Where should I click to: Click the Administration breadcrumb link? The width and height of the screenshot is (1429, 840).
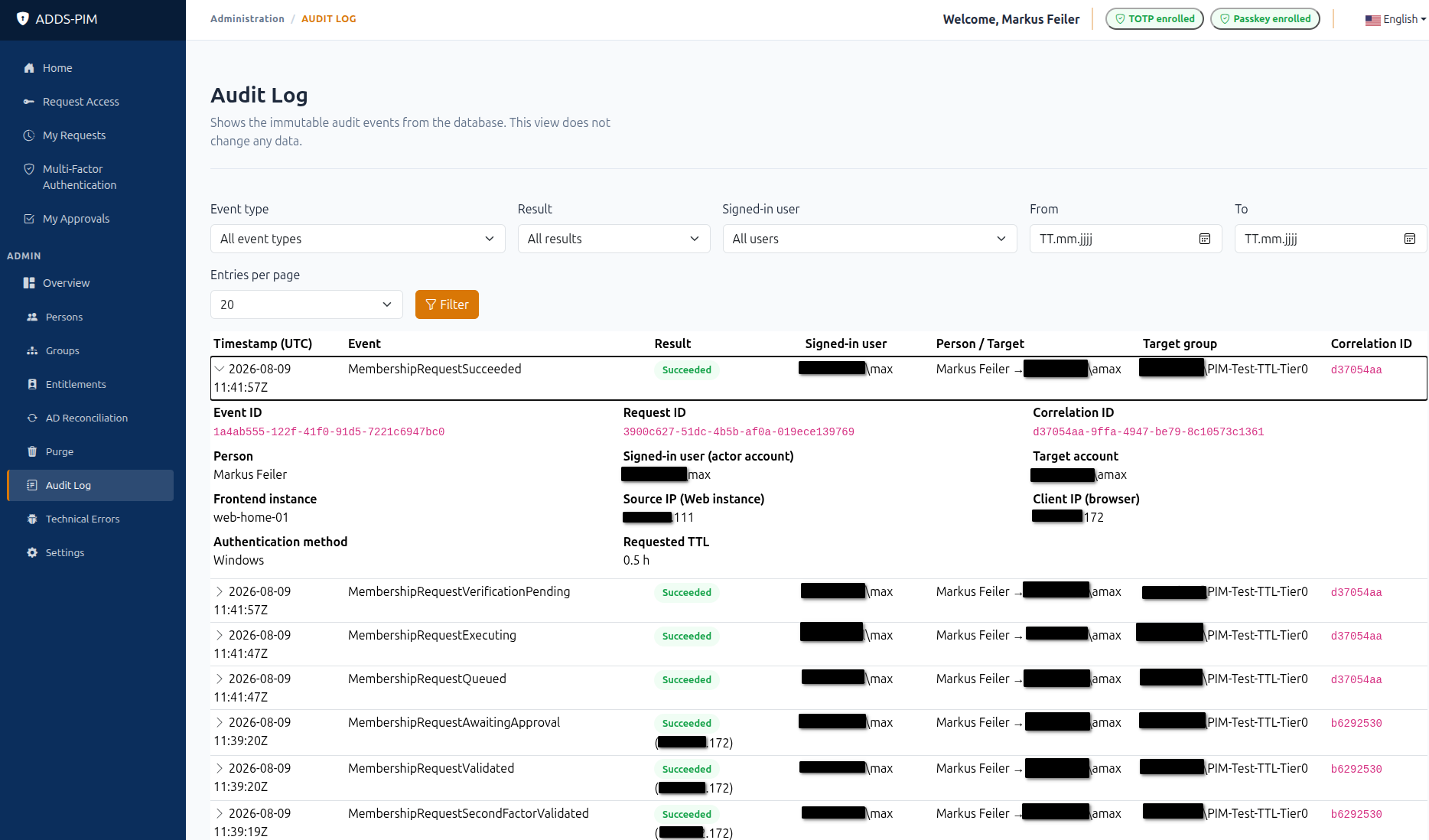point(247,19)
